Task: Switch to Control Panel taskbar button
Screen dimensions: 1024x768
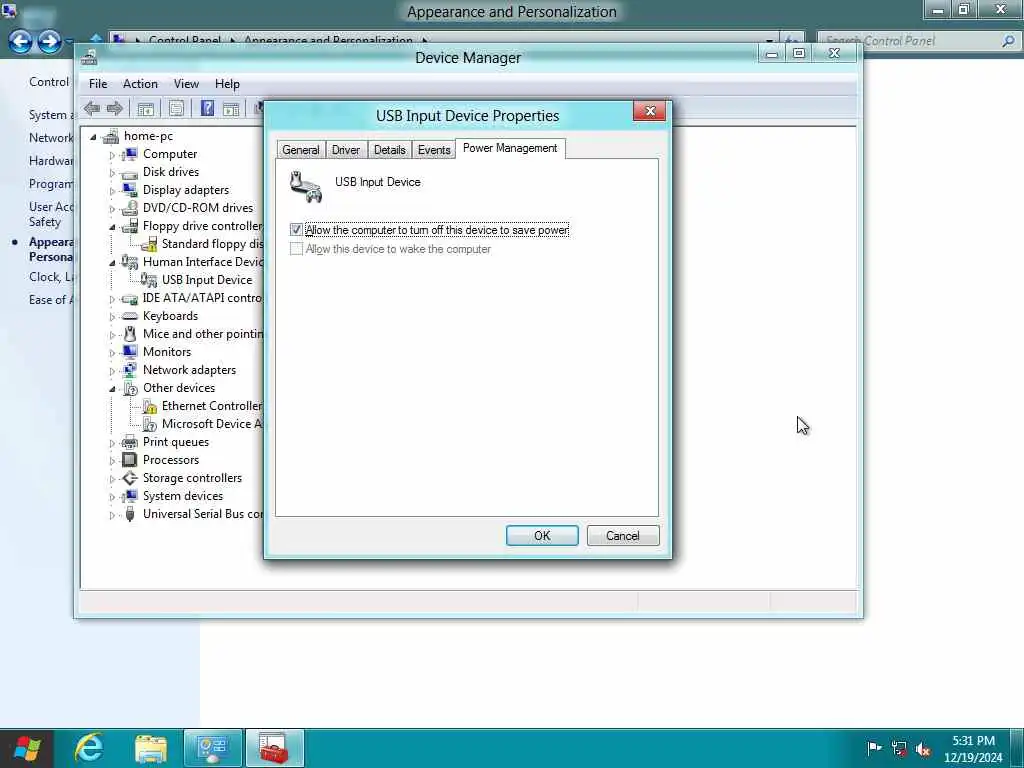Action: click(213, 748)
